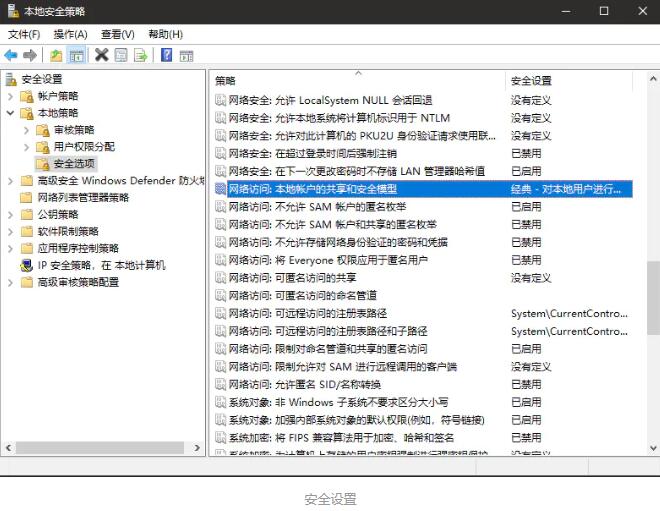660x511 pixels.
Task: Sort by the 策略 column header
Action: [x=358, y=80]
